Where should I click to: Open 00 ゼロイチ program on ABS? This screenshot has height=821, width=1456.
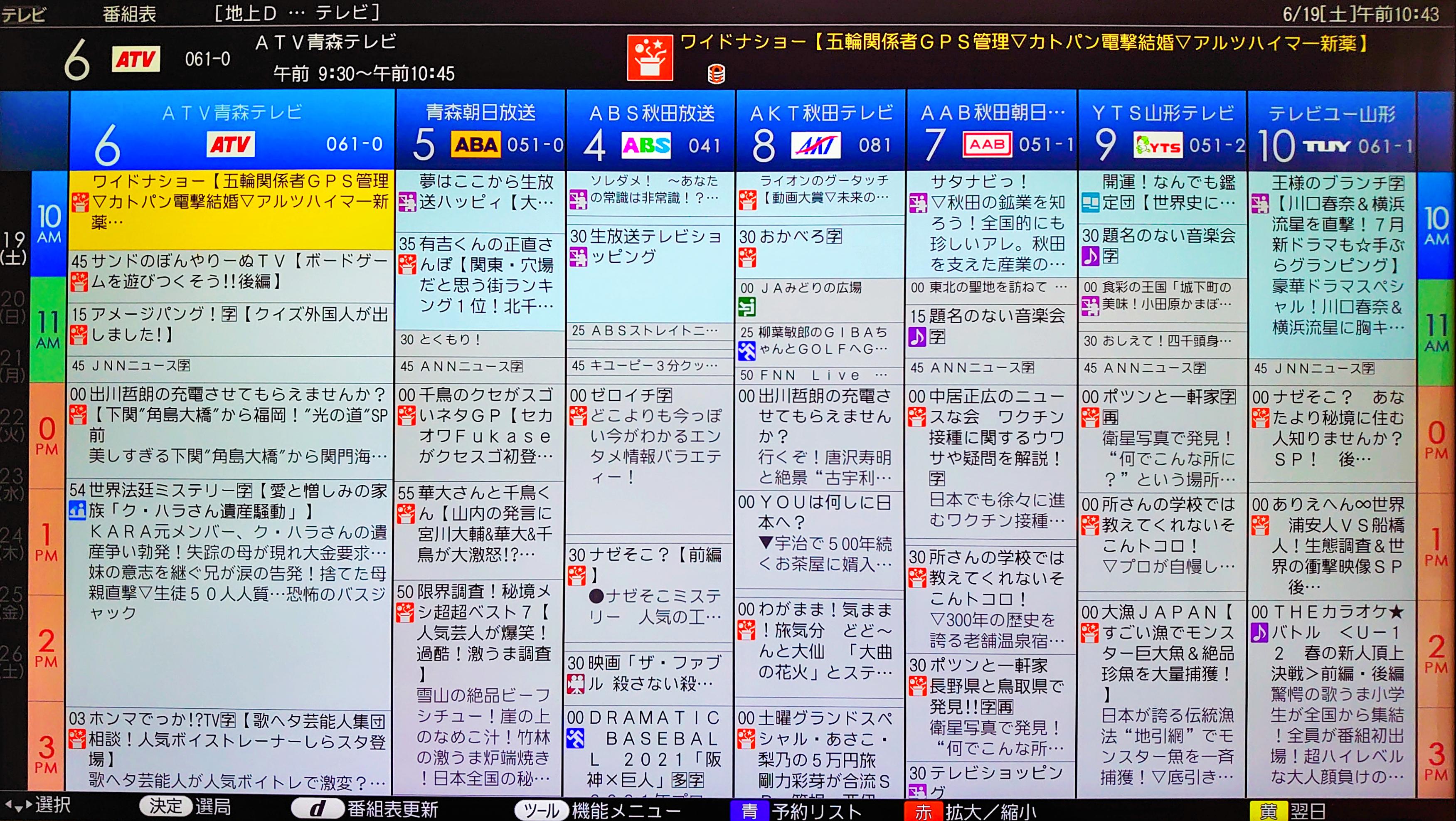click(649, 460)
